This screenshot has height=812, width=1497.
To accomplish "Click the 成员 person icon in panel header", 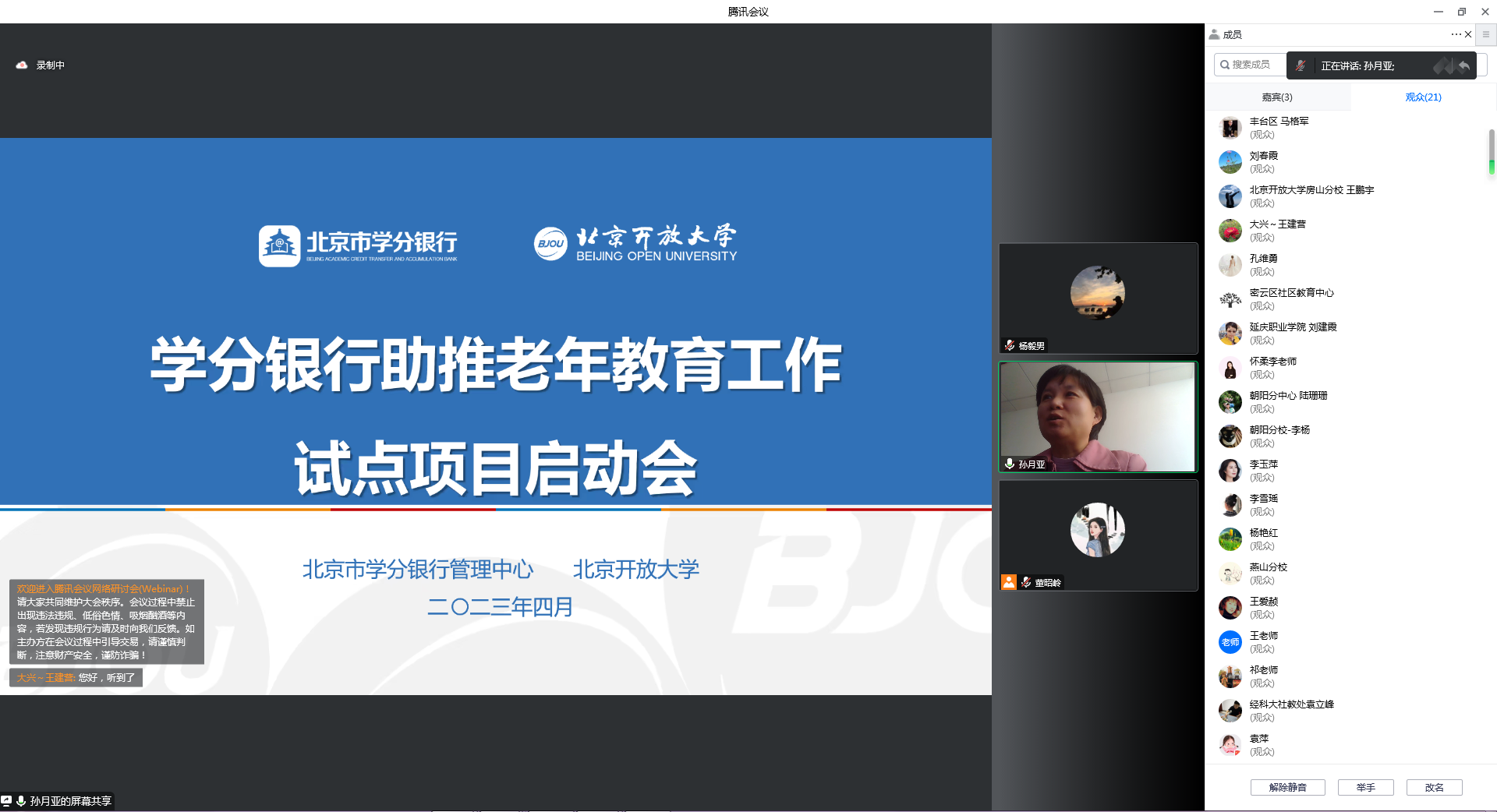I will click(x=1215, y=34).
